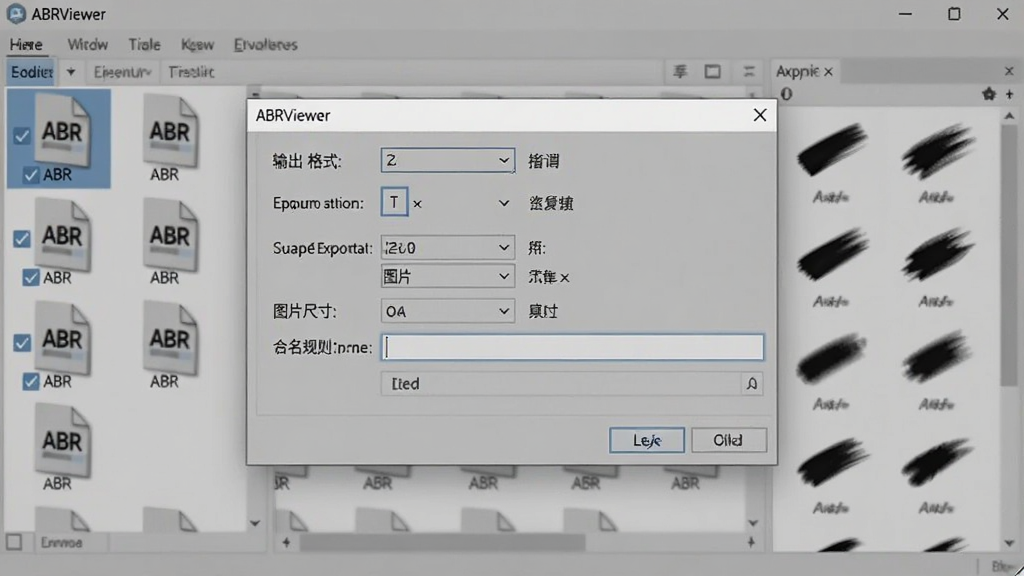This screenshot has width=1024, height=576.
Task: Toggle small label checkbox on second-row ABR file
Action: pos(30,278)
